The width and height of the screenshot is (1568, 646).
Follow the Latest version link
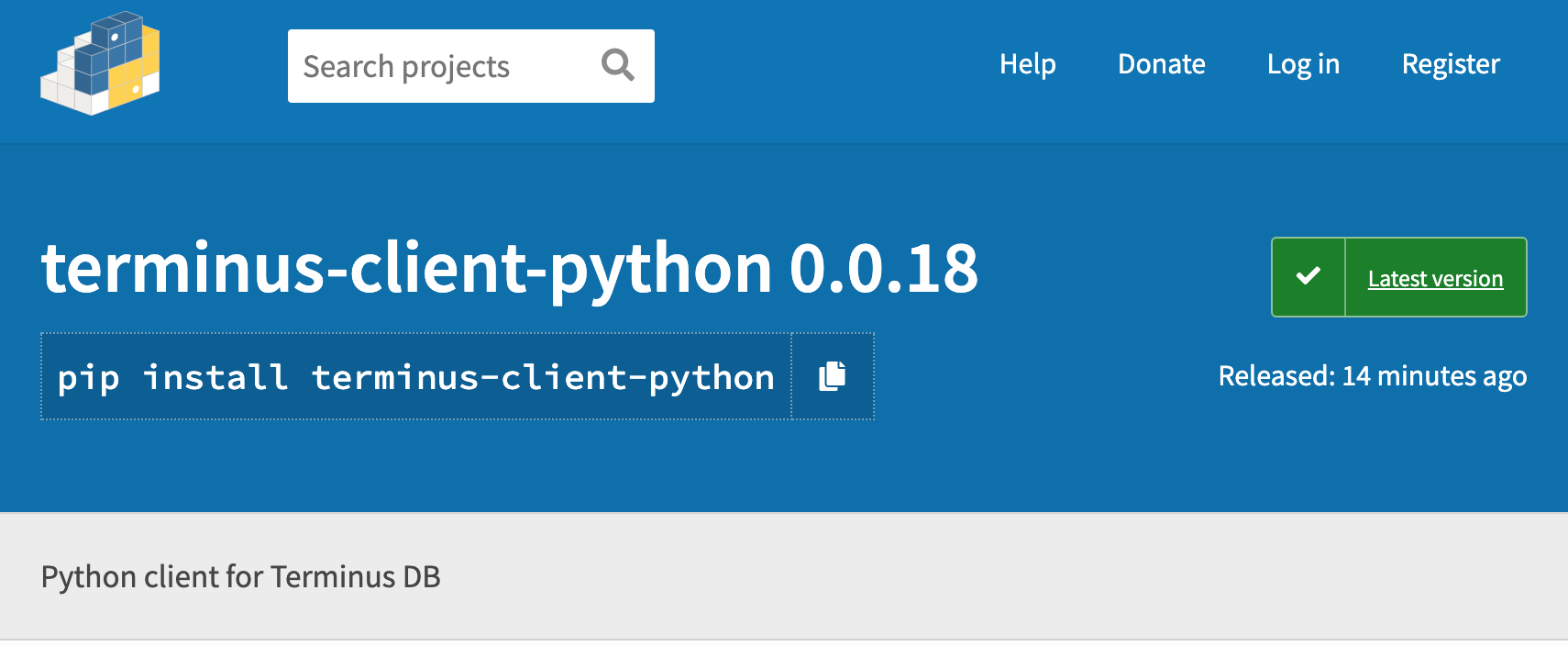pyautogui.click(x=1435, y=278)
